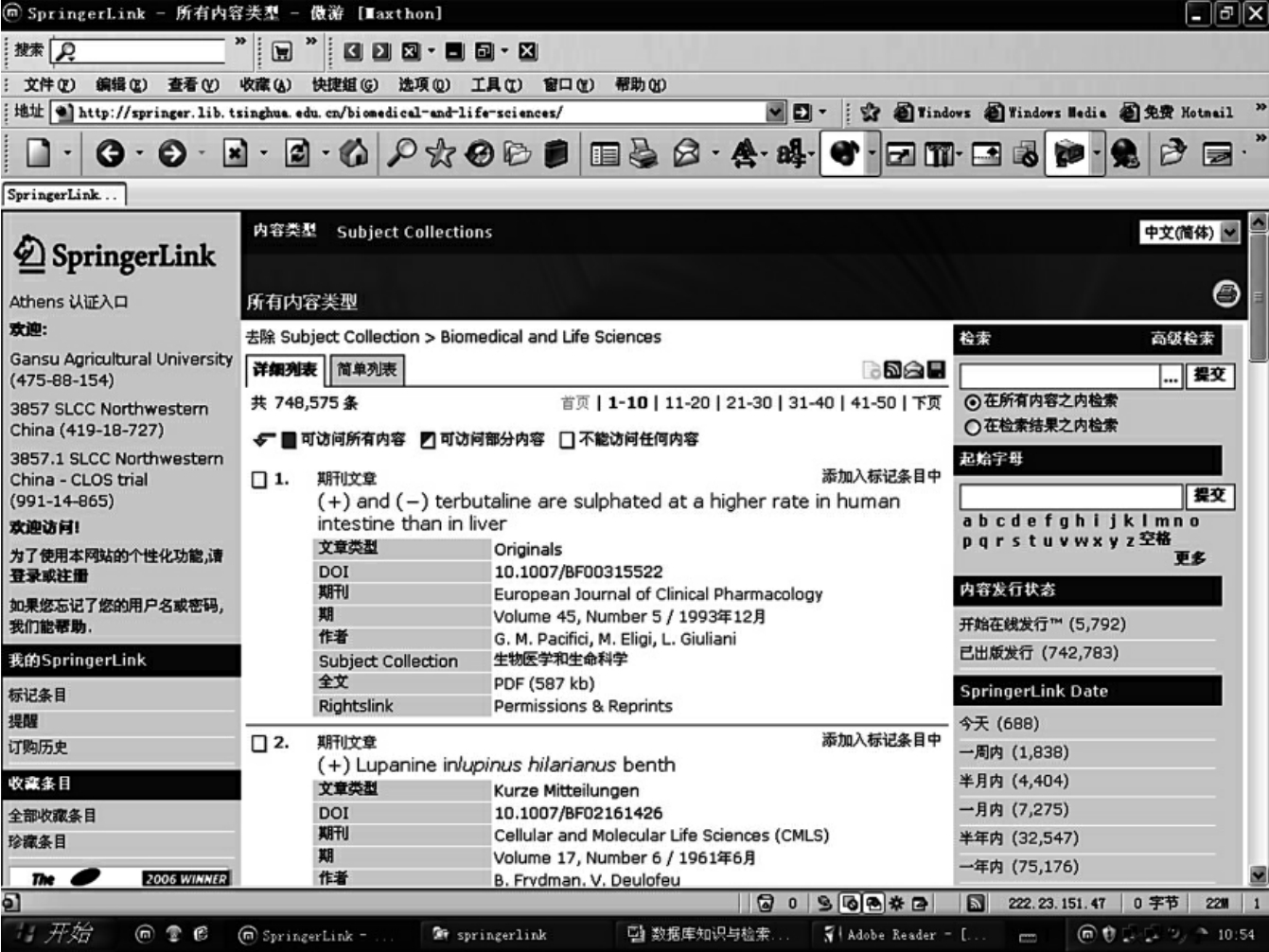Expand the address bar URL dropdown

(776, 113)
